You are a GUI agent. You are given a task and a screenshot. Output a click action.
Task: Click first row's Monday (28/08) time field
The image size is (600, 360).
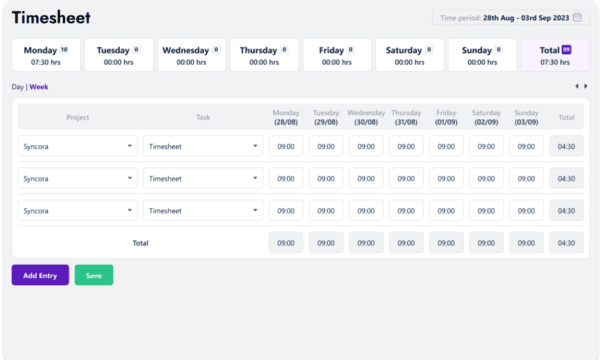click(286, 146)
